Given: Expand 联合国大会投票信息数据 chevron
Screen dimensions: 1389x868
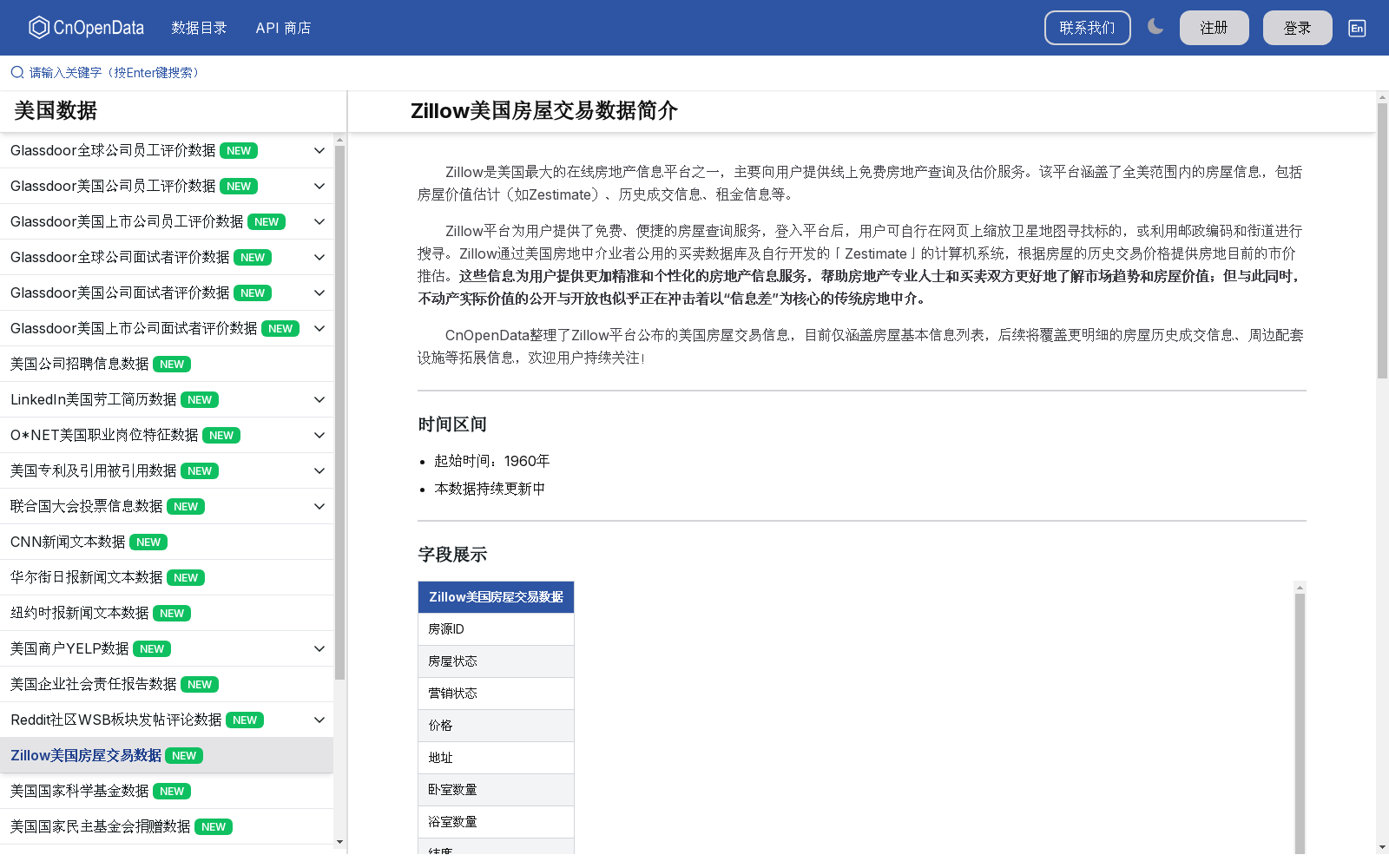Looking at the screenshot, I should pyautogui.click(x=319, y=506).
